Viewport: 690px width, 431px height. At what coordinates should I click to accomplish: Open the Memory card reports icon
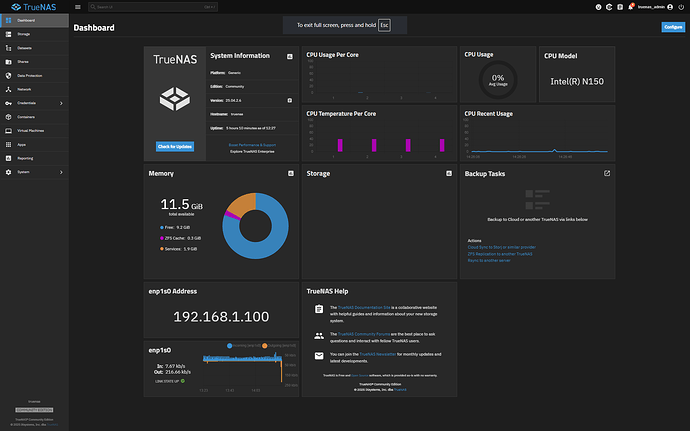point(291,173)
